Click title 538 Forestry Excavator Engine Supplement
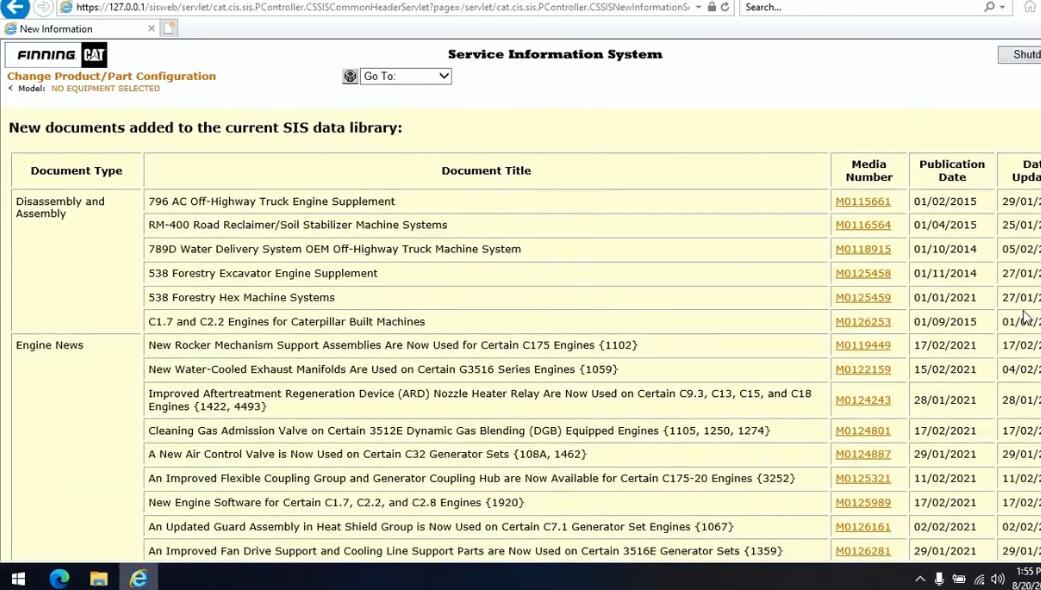 [263, 273]
